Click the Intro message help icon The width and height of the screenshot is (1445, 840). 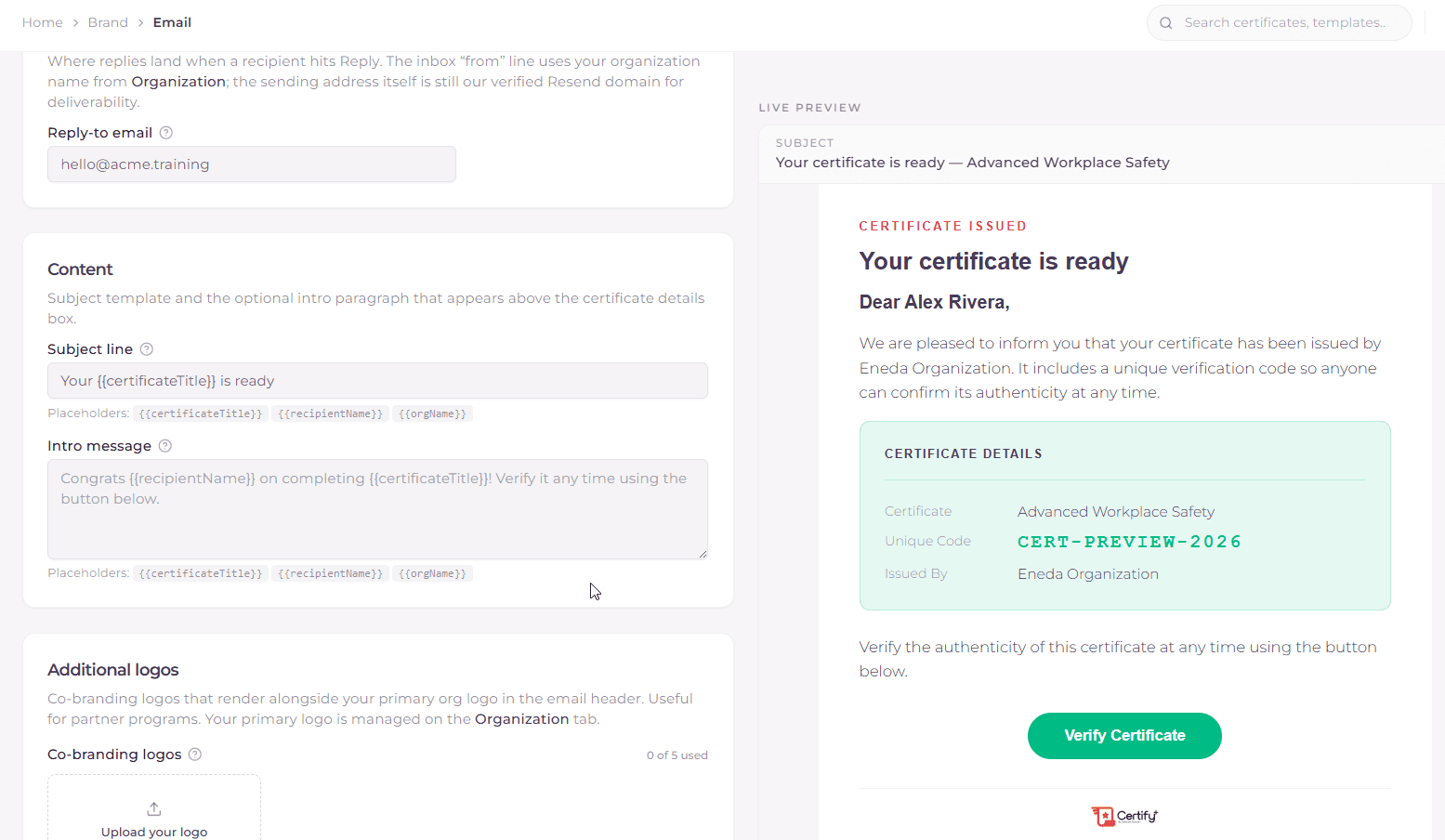[165, 446]
